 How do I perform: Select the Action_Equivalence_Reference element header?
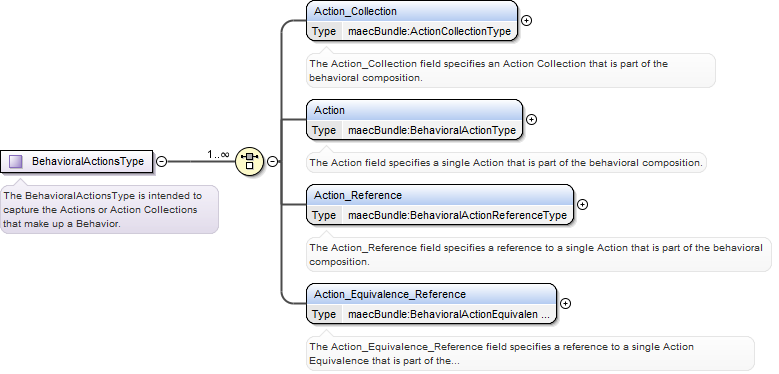point(431,294)
